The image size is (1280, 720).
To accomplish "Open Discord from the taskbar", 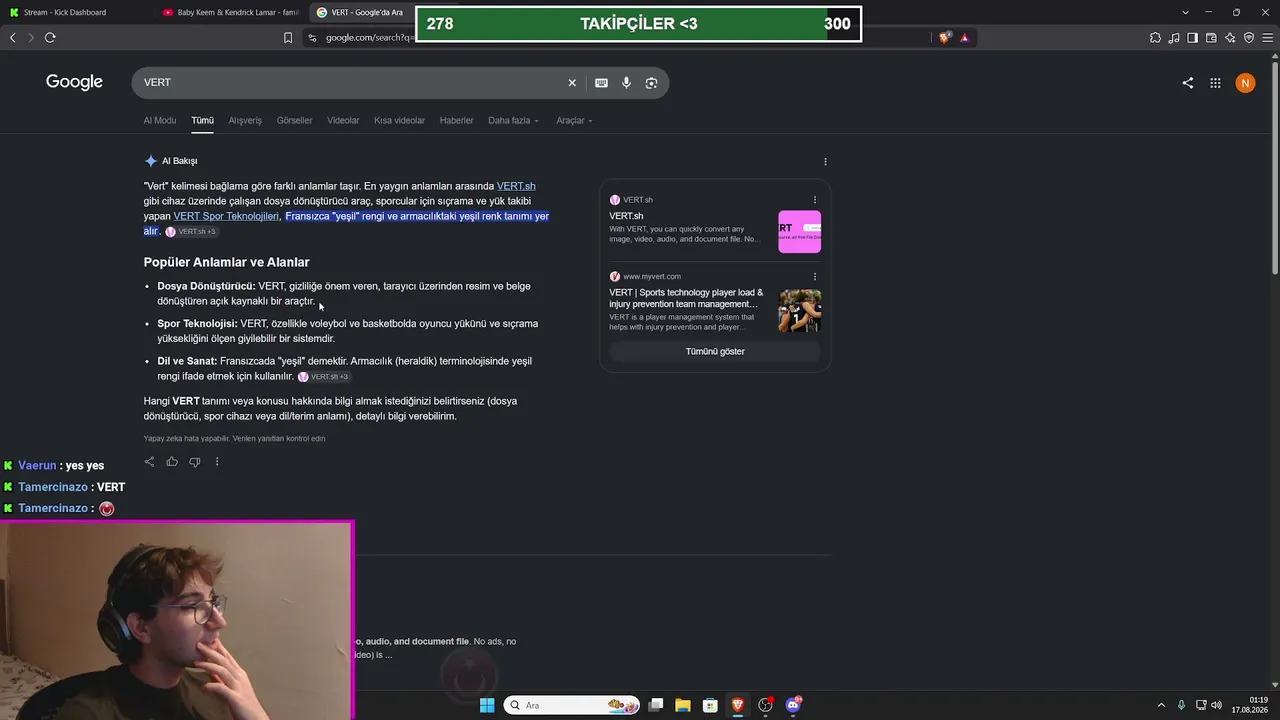I will point(794,705).
